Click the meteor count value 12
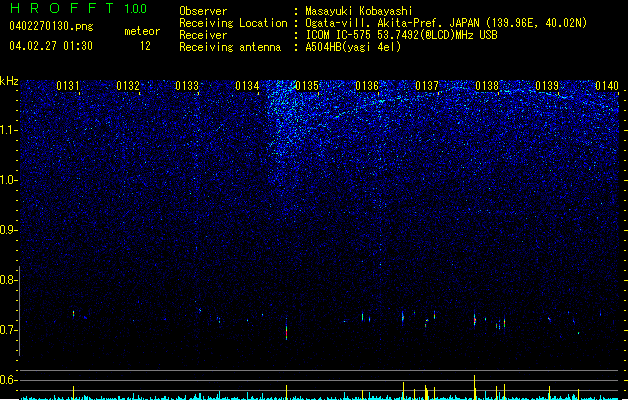Viewport: 629px width, 400px height. pyautogui.click(x=145, y=46)
